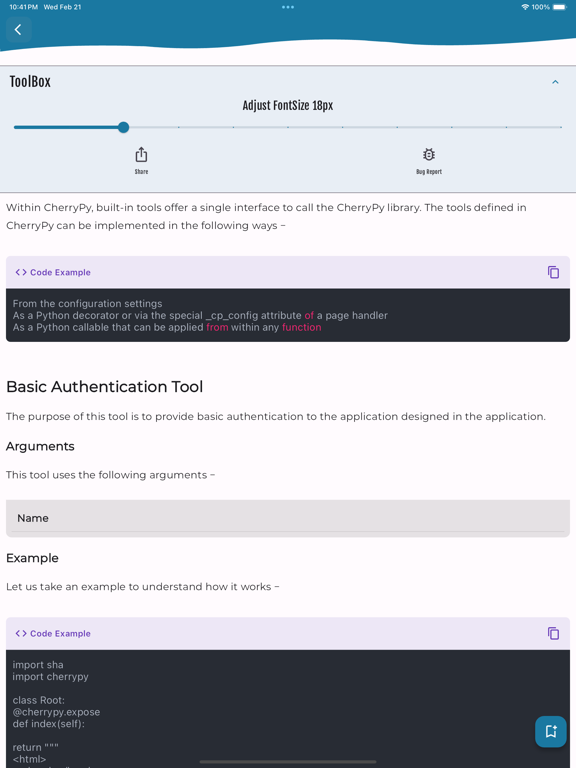Image resolution: width=576 pixels, height=768 pixels.
Task: Tap the Basic Authentication Tool heading
Action: point(104,387)
